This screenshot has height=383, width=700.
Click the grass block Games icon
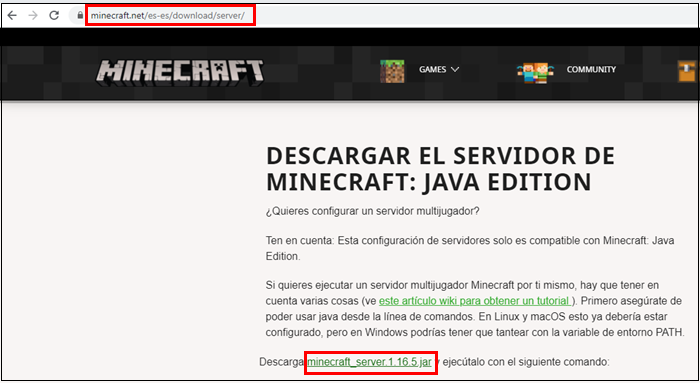click(x=392, y=71)
